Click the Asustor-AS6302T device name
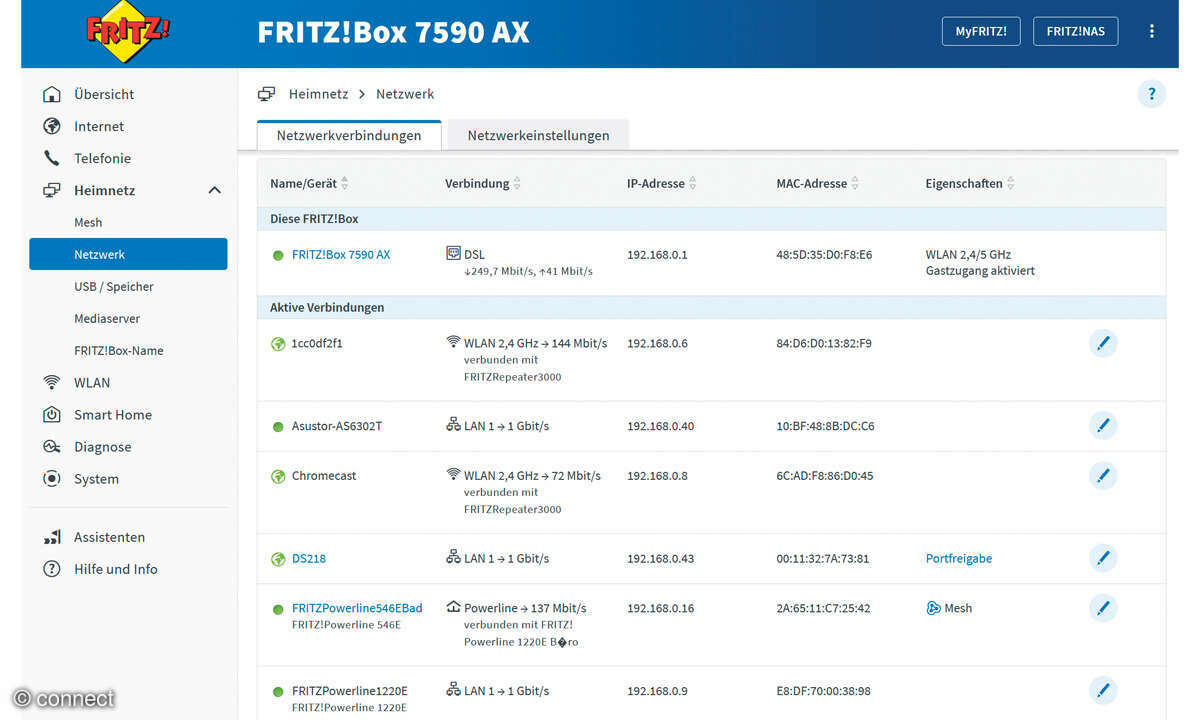The image size is (1200, 720). (x=337, y=426)
